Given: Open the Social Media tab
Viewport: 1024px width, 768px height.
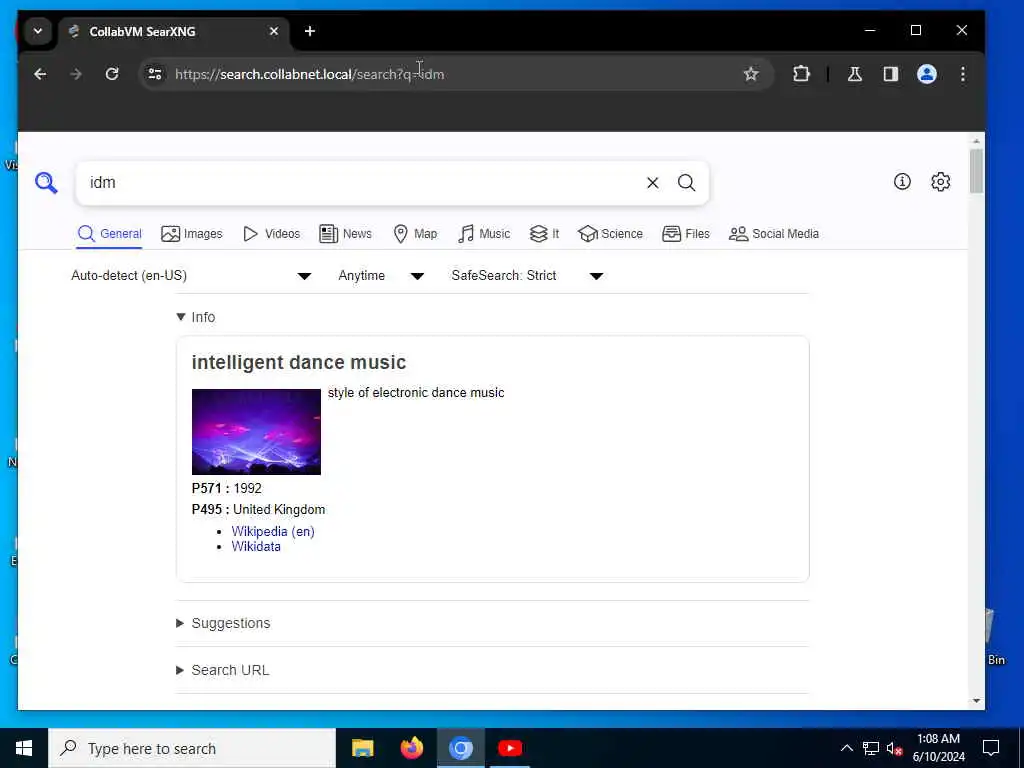Looking at the screenshot, I should pyautogui.click(x=774, y=234).
